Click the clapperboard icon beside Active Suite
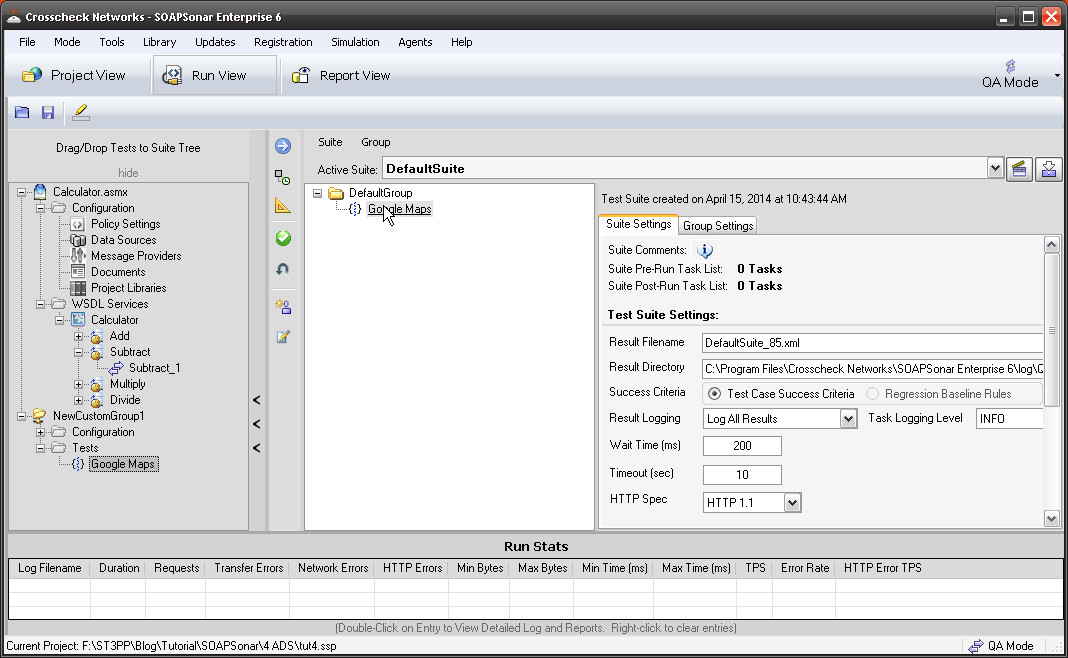 (x=1019, y=169)
